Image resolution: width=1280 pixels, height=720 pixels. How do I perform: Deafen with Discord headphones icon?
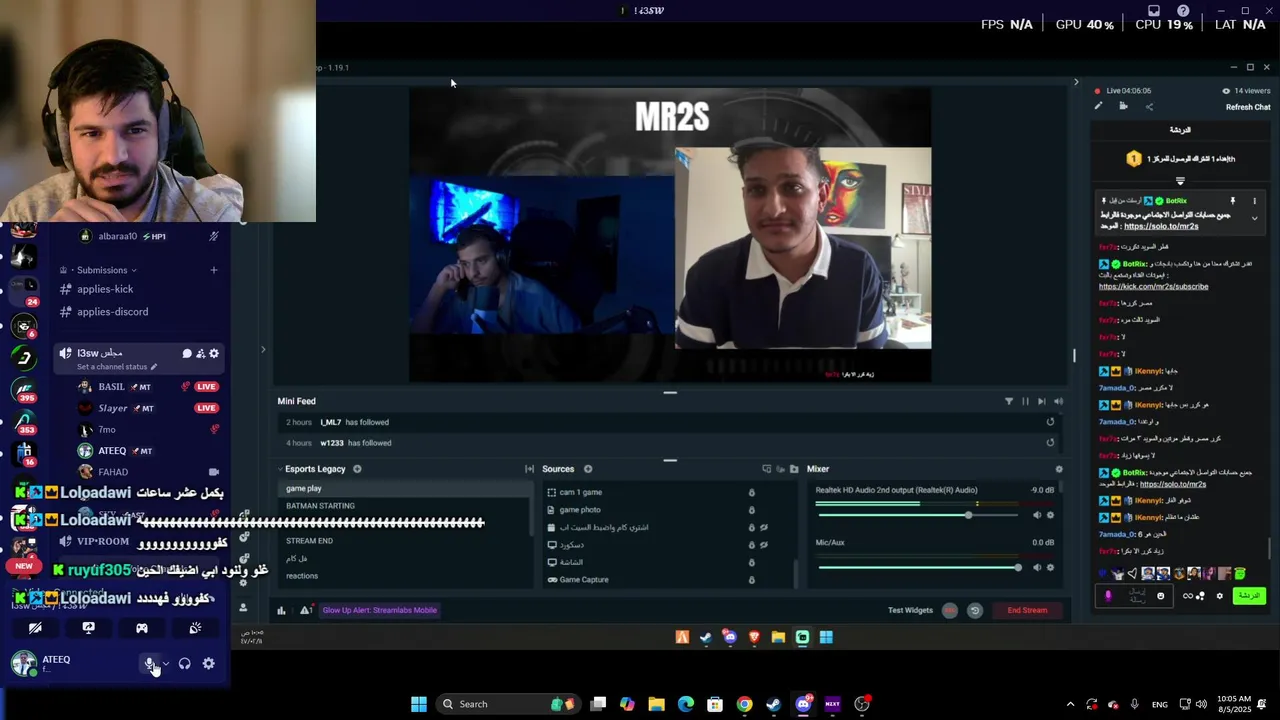pyautogui.click(x=184, y=664)
